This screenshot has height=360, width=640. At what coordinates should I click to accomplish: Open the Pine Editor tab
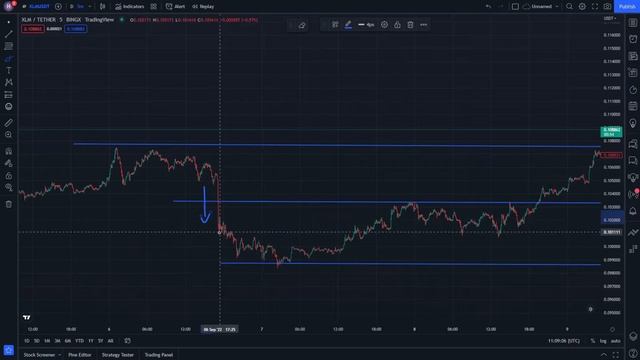coord(80,355)
